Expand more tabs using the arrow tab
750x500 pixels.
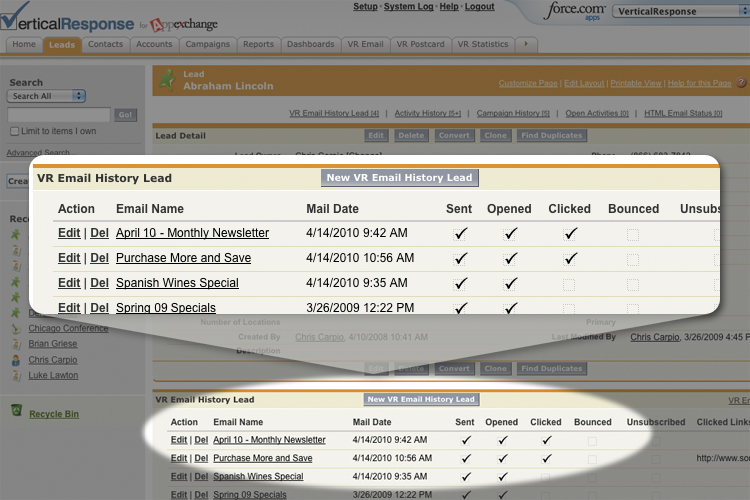525,44
